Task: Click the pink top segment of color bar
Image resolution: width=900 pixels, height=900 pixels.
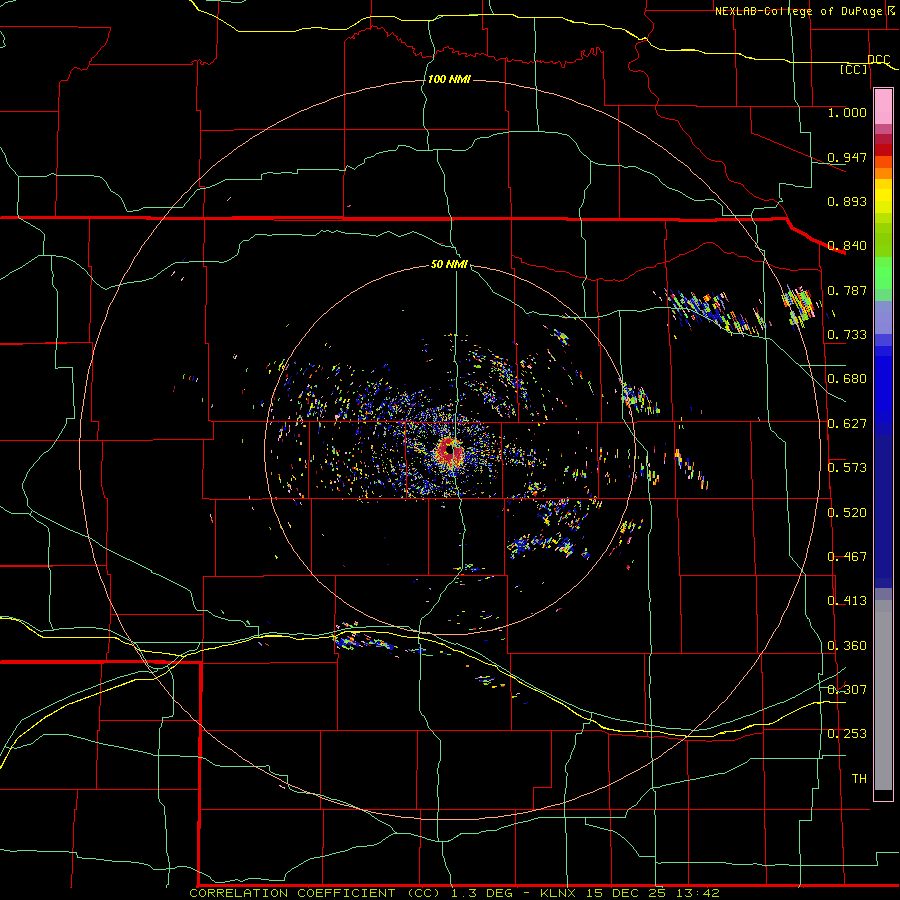Action: point(883,106)
